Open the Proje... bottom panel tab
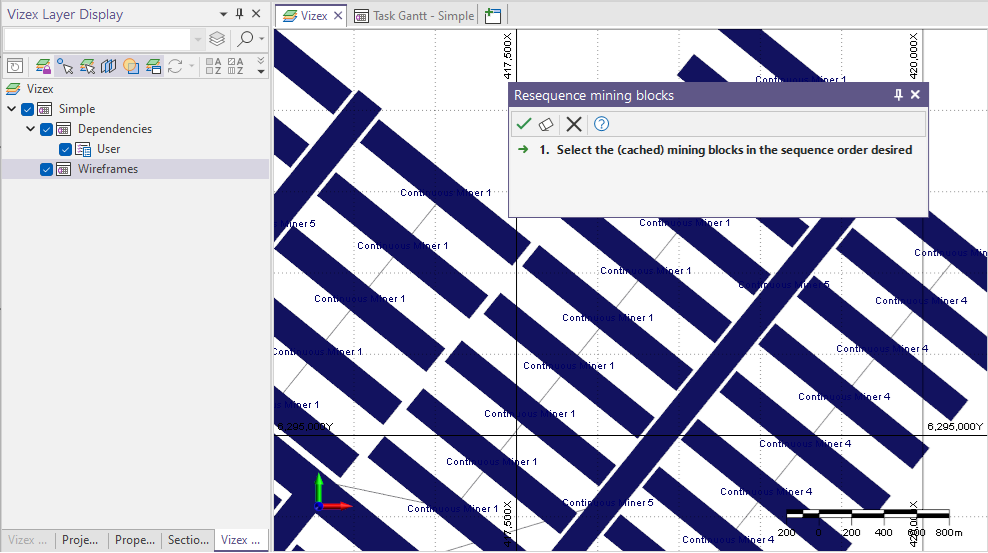This screenshot has width=988, height=553. (80, 540)
